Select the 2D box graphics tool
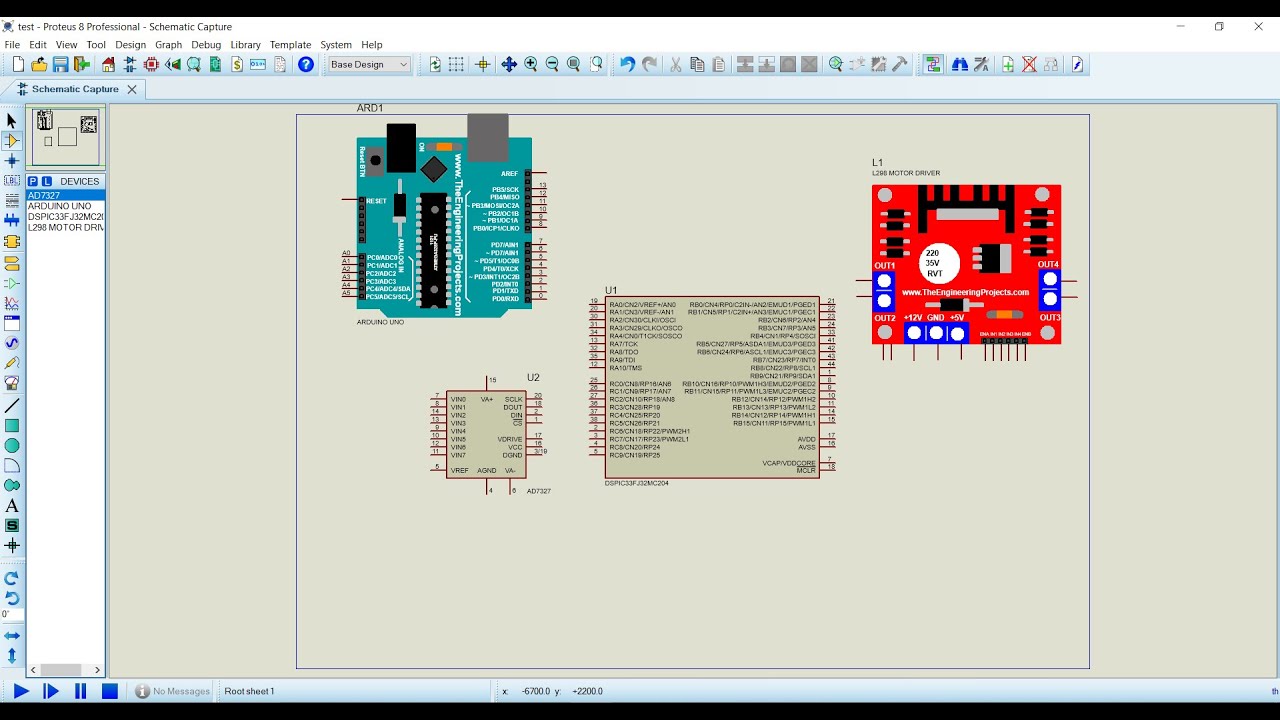The width and height of the screenshot is (1280, 720). click(12, 426)
